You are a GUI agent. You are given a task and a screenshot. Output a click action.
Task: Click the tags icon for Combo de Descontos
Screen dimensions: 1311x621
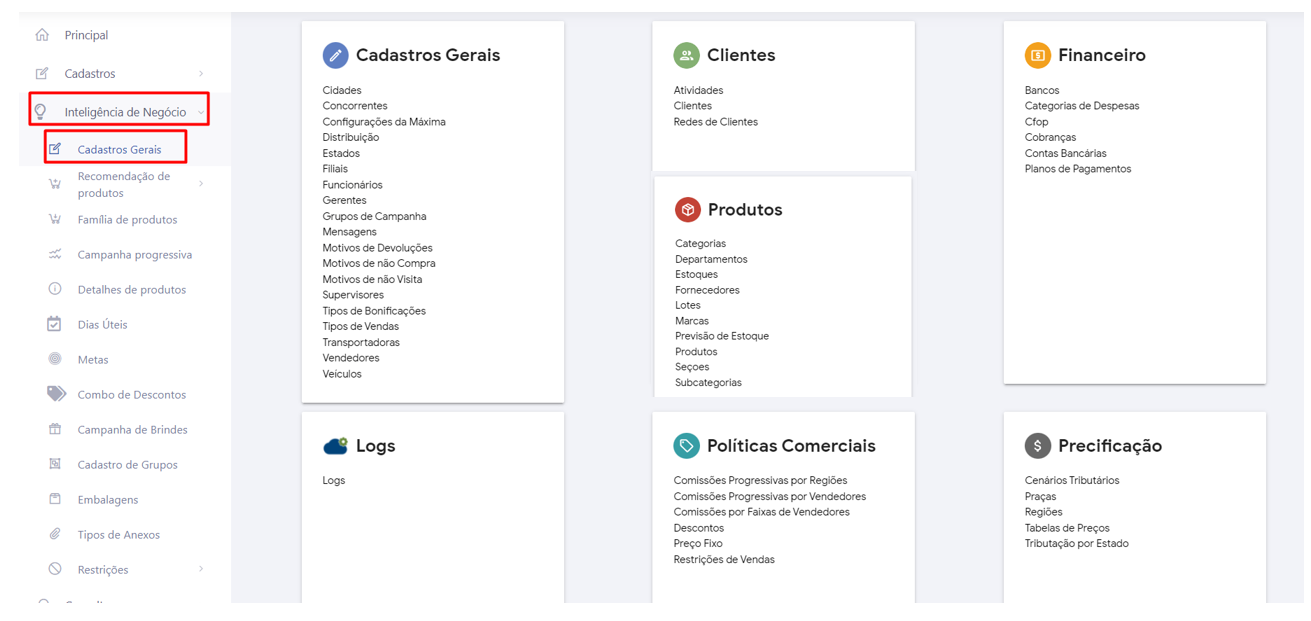[56, 394]
